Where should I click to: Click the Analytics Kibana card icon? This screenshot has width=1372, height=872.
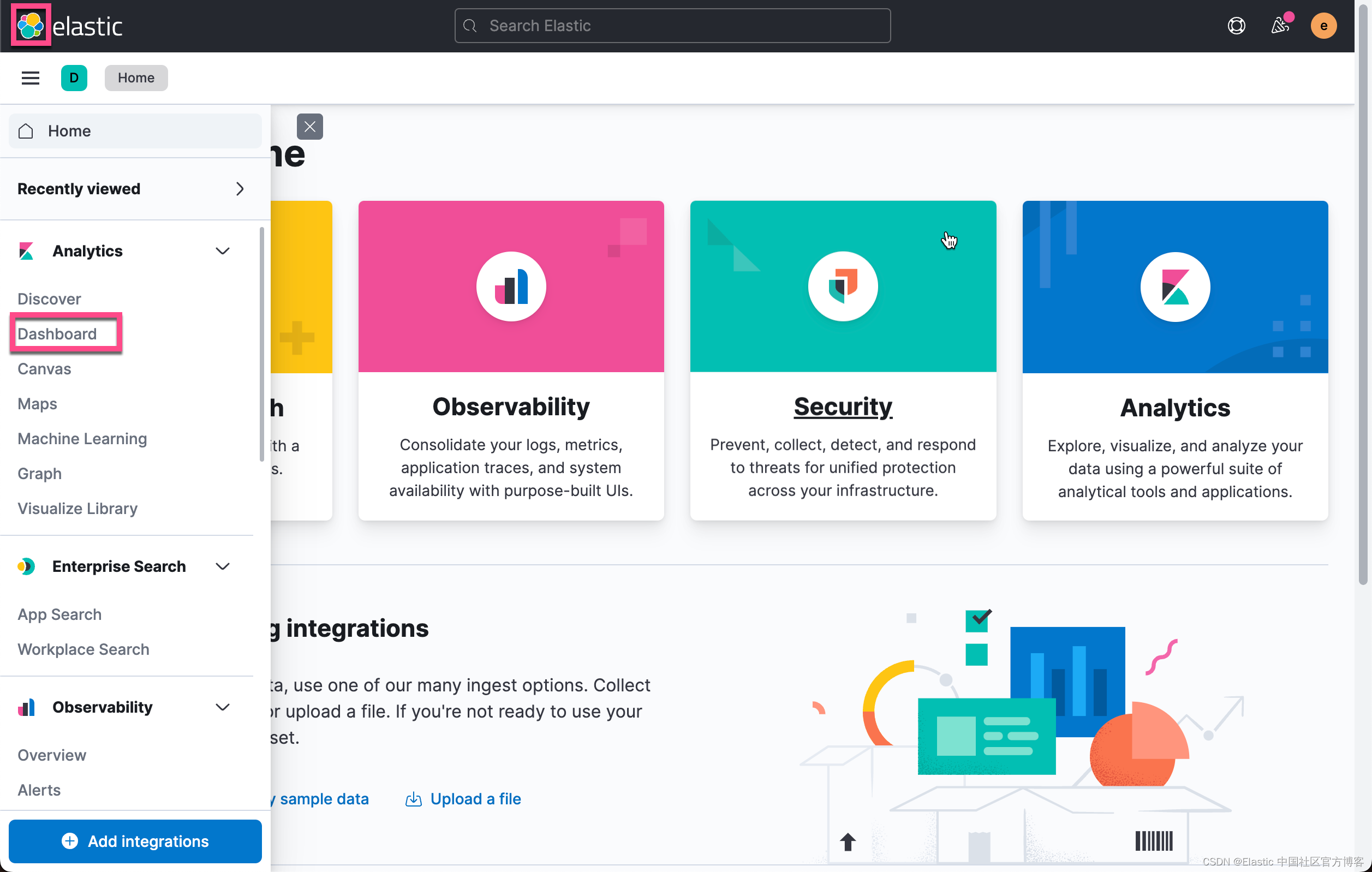click(x=1174, y=286)
